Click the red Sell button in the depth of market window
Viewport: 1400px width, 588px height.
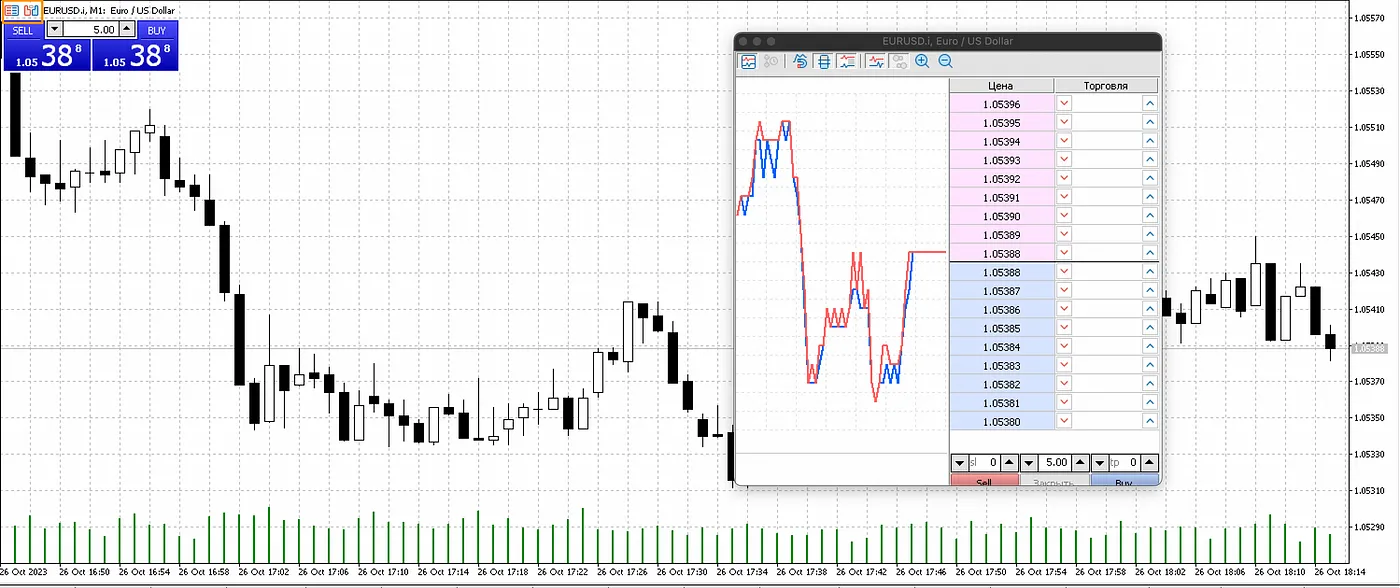tap(984, 481)
